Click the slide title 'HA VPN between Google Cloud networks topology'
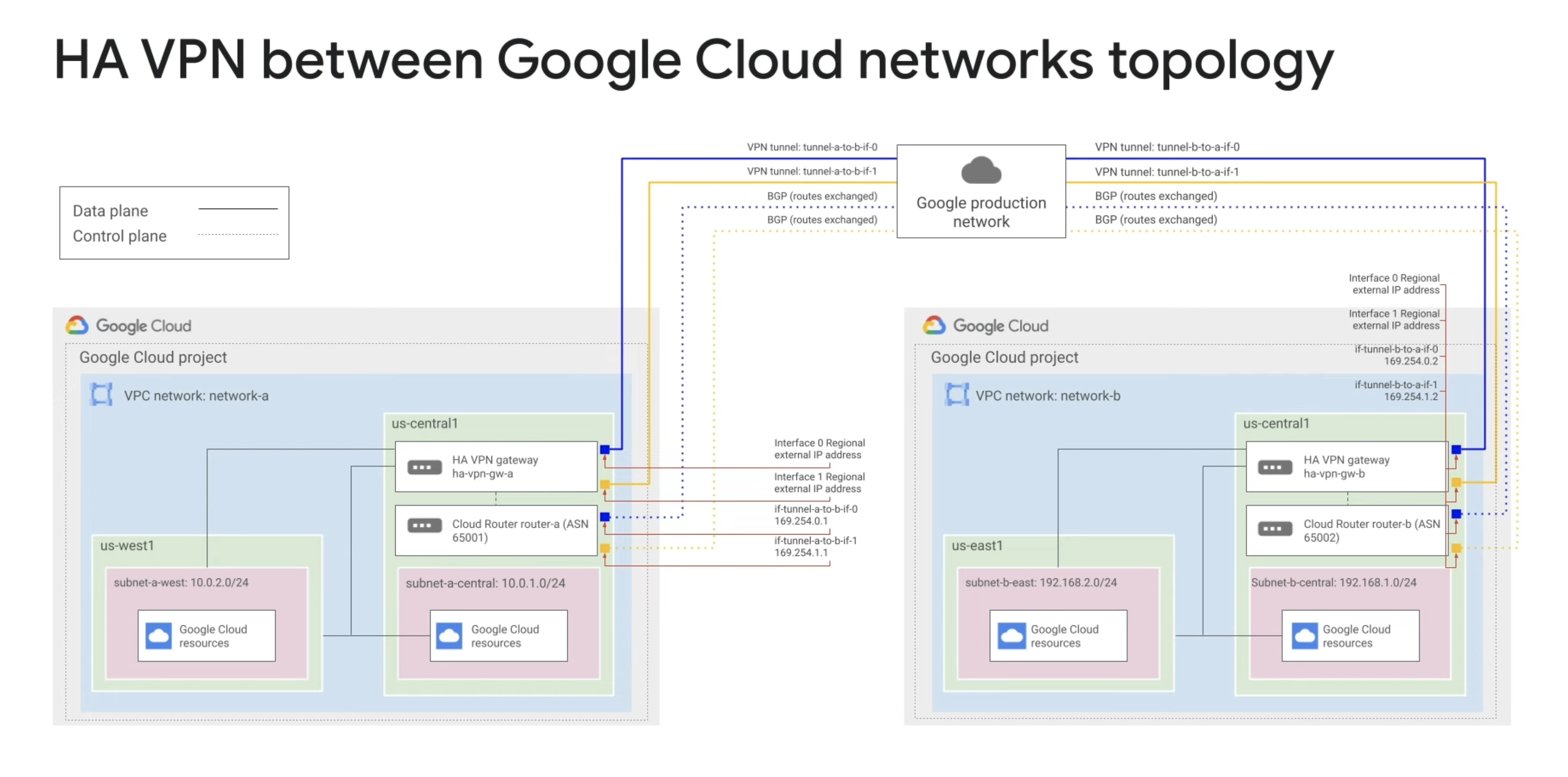 pos(694,61)
